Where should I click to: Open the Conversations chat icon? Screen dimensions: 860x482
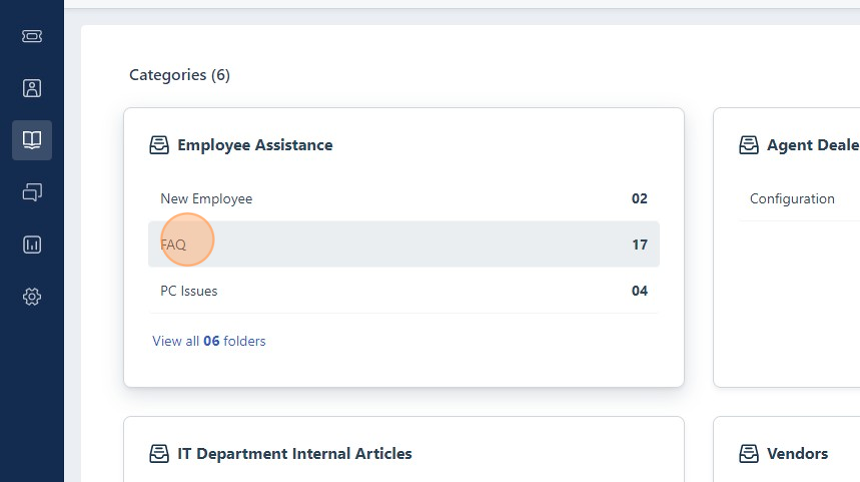pyautogui.click(x=32, y=192)
